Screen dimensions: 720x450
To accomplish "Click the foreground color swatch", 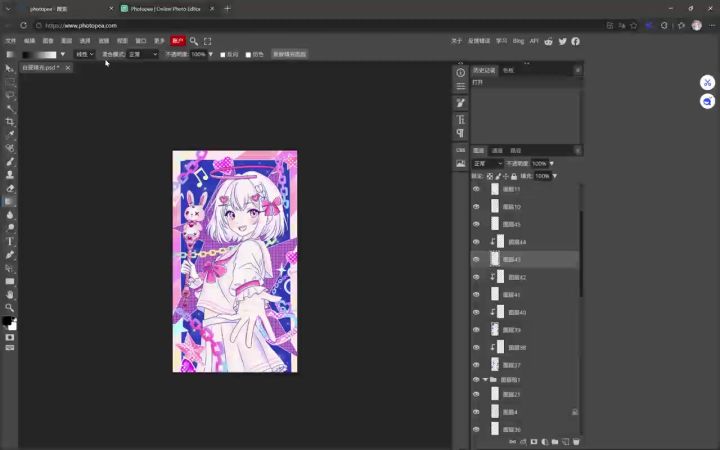I will click(7, 321).
